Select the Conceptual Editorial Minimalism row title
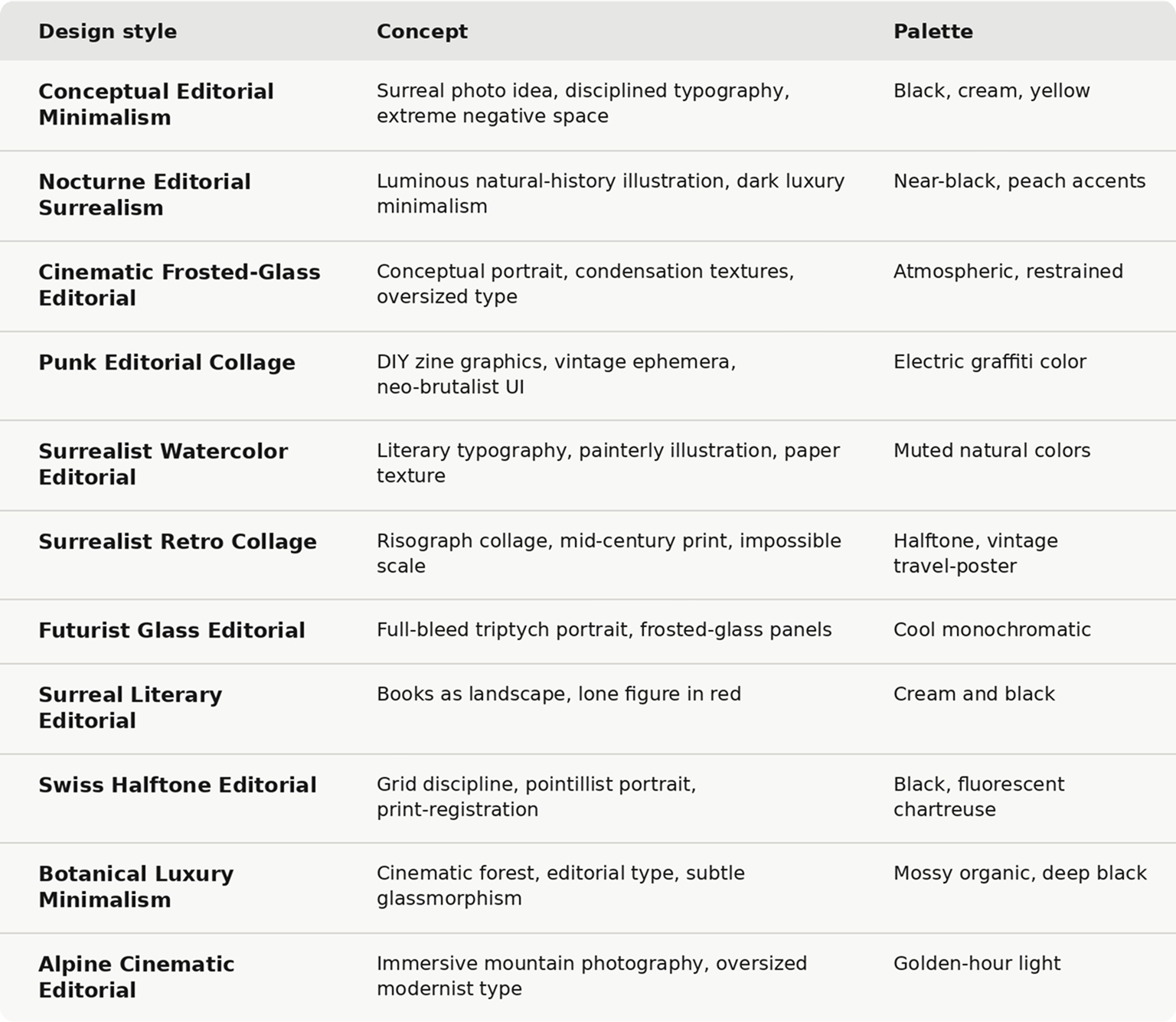 click(x=156, y=104)
